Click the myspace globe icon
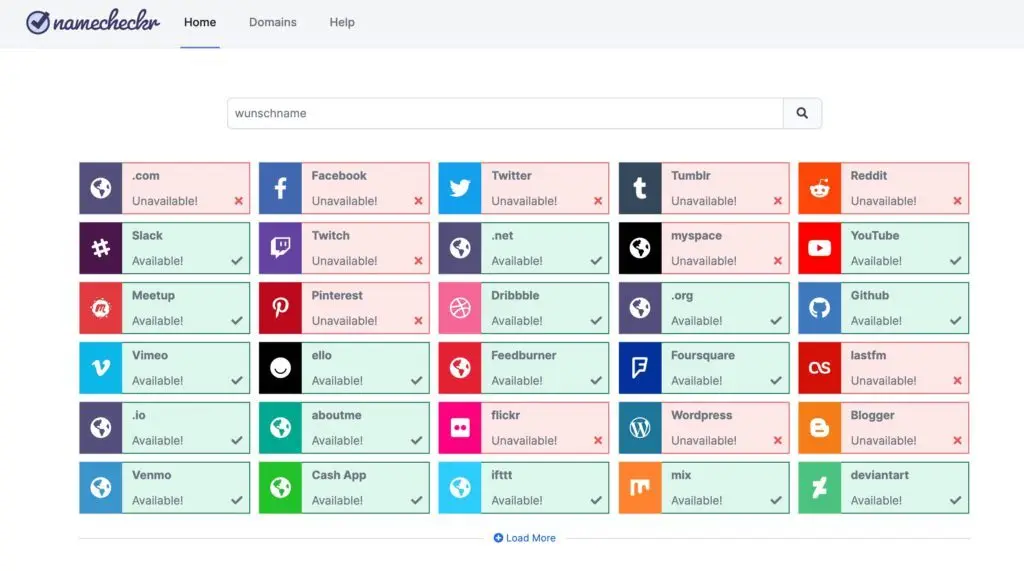 coord(640,248)
